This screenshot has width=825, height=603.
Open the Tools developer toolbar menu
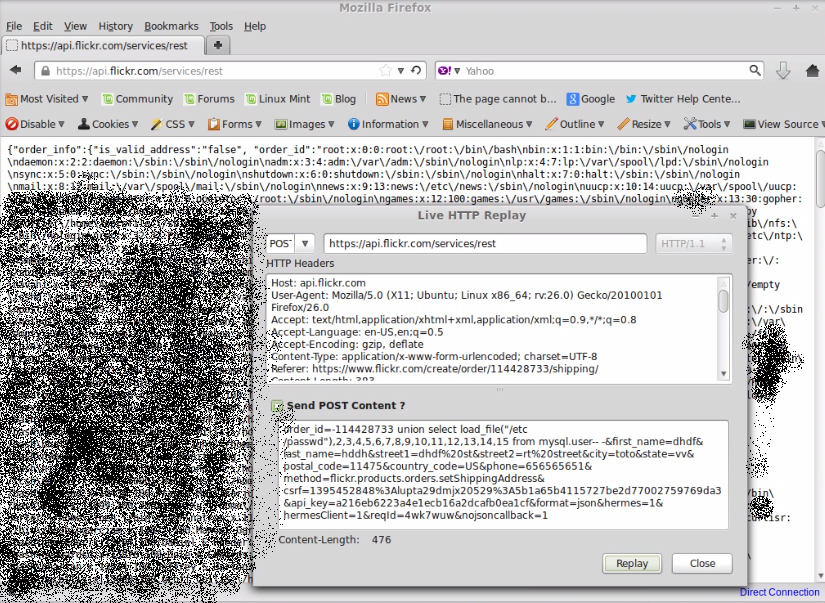[707, 124]
